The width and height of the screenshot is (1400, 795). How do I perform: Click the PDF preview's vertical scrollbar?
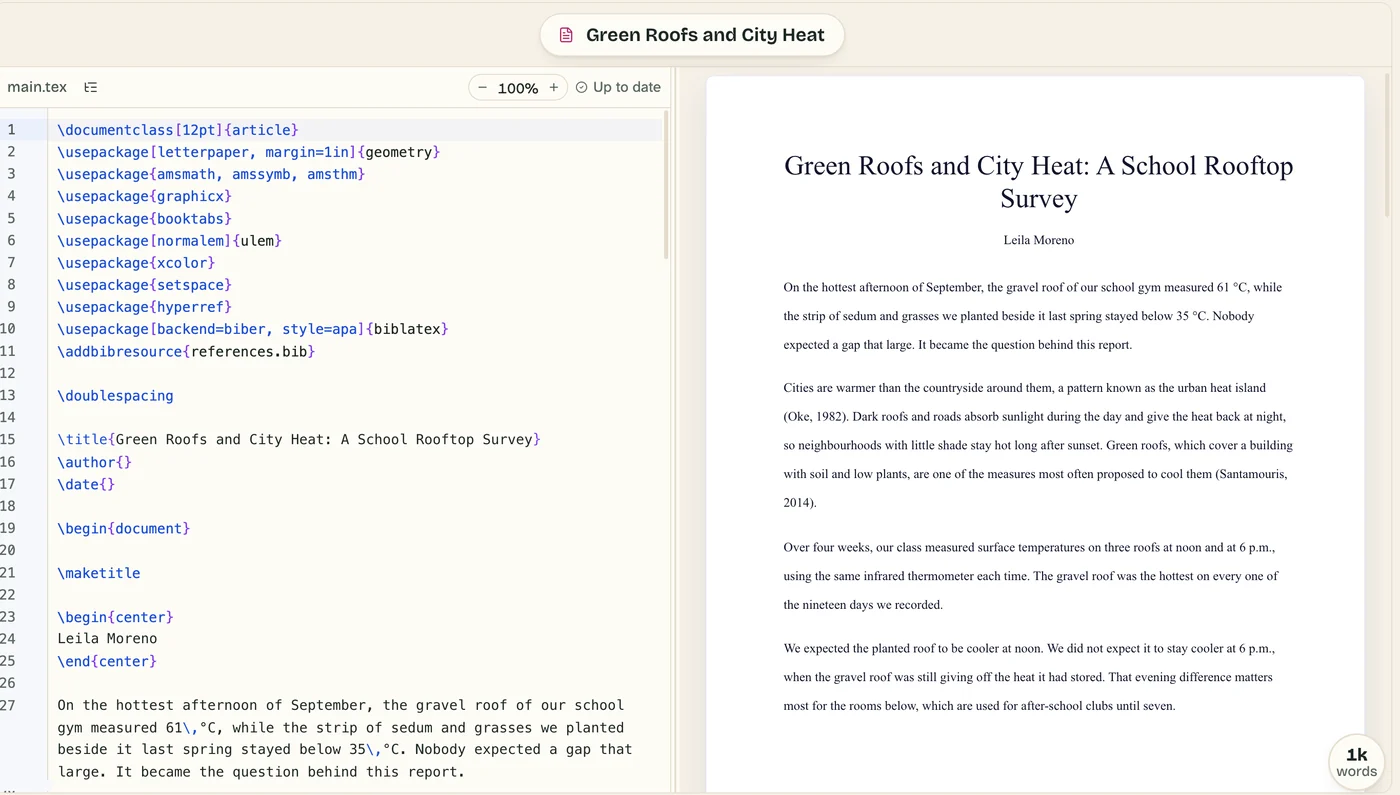[1387, 147]
